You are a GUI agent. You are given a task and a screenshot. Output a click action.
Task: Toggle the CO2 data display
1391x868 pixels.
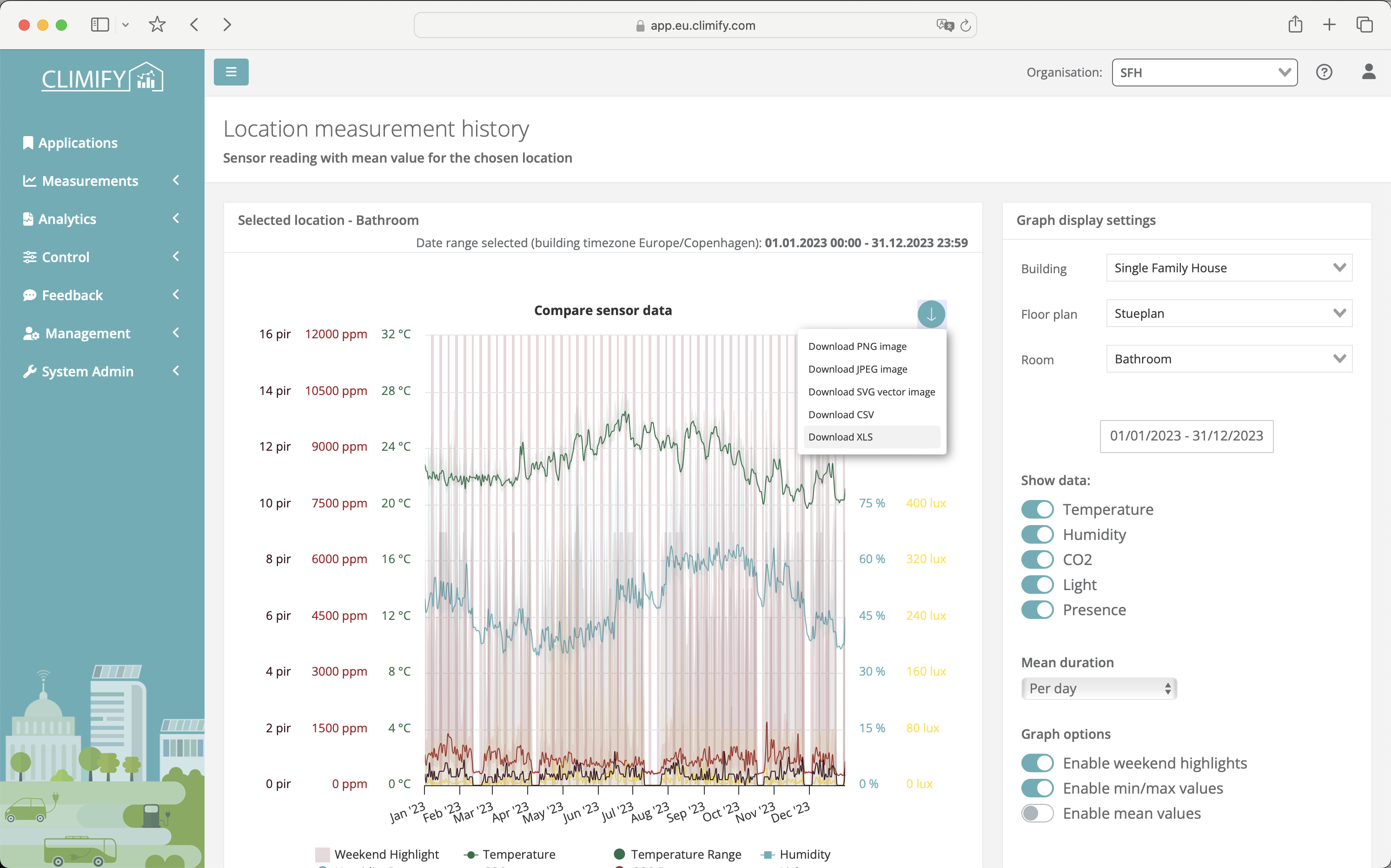(1037, 559)
